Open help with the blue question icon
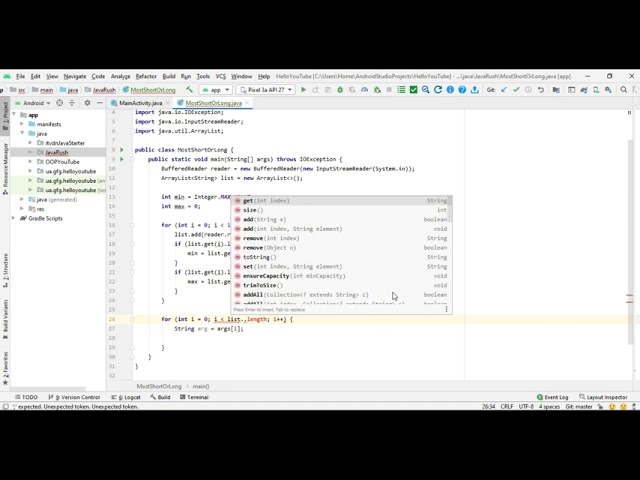The image size is (640, 480). pyautogui.click(x=462, y=89)
